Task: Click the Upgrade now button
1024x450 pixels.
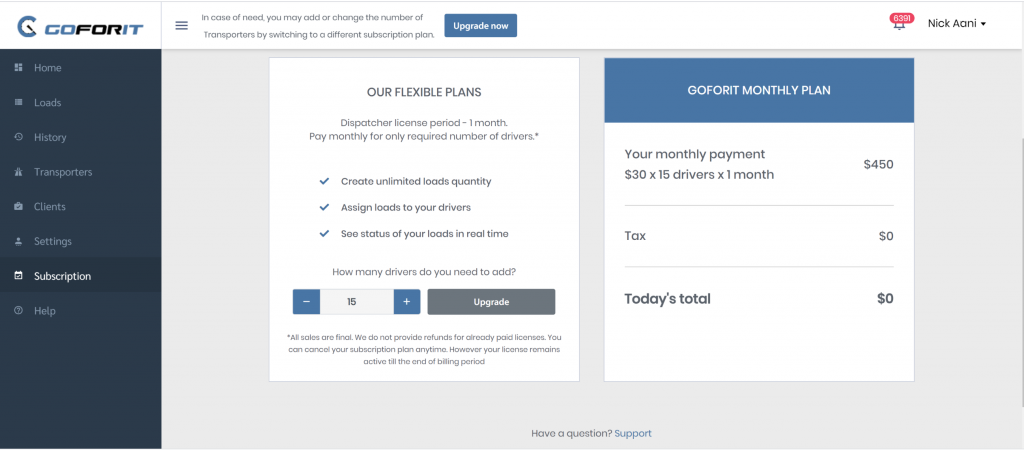Action: (481, 25)
